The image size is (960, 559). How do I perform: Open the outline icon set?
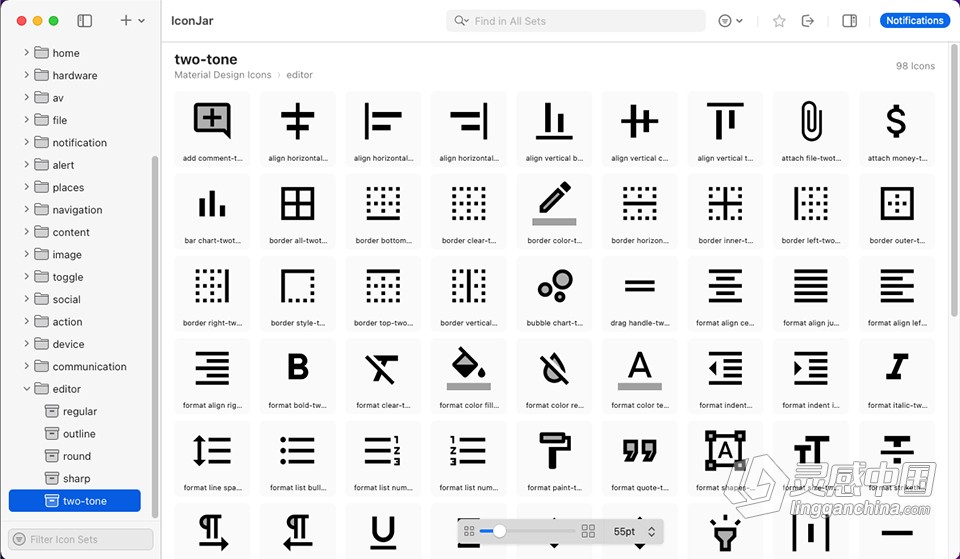point(70,433)
